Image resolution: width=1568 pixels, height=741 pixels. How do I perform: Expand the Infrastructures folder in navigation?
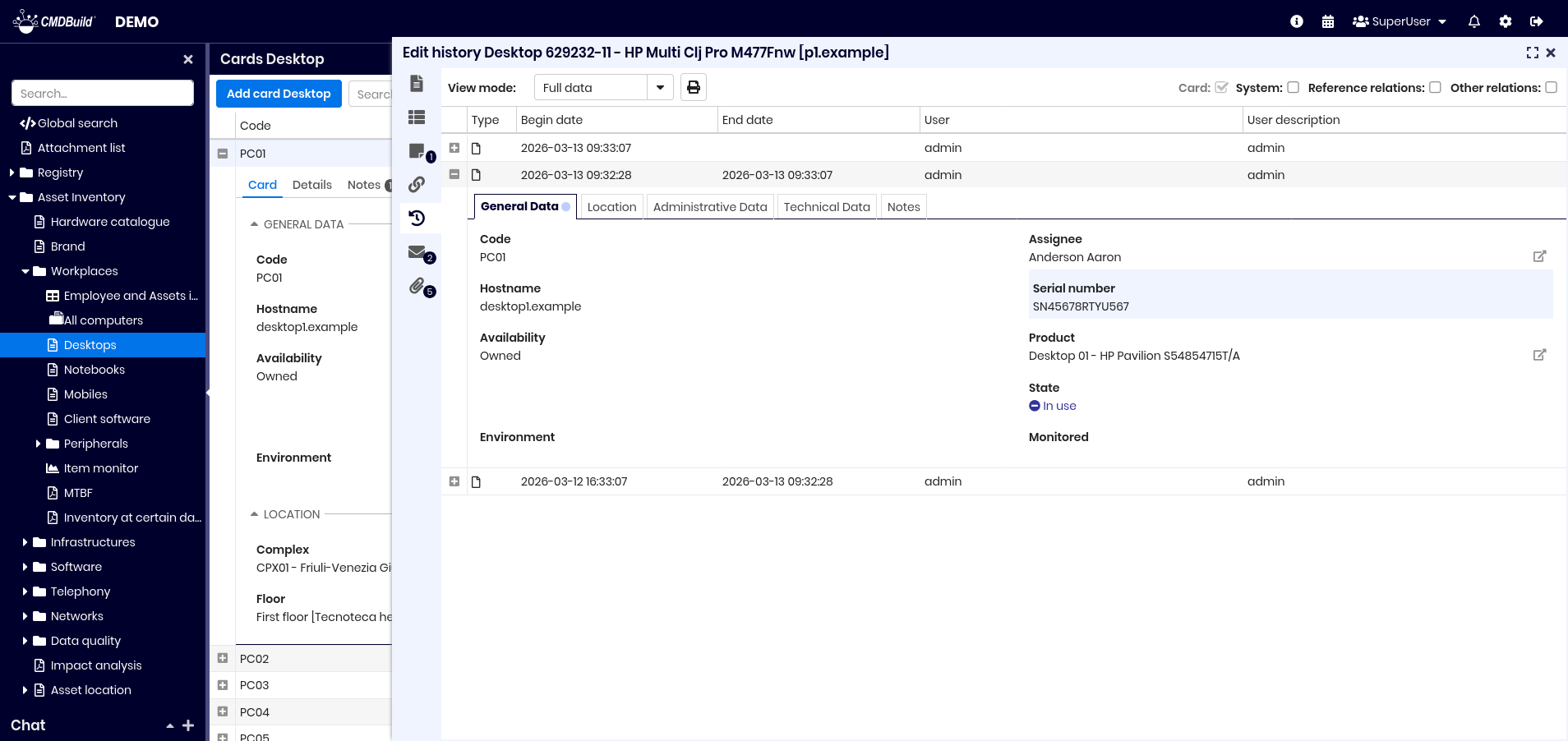(x=25, y=542)
